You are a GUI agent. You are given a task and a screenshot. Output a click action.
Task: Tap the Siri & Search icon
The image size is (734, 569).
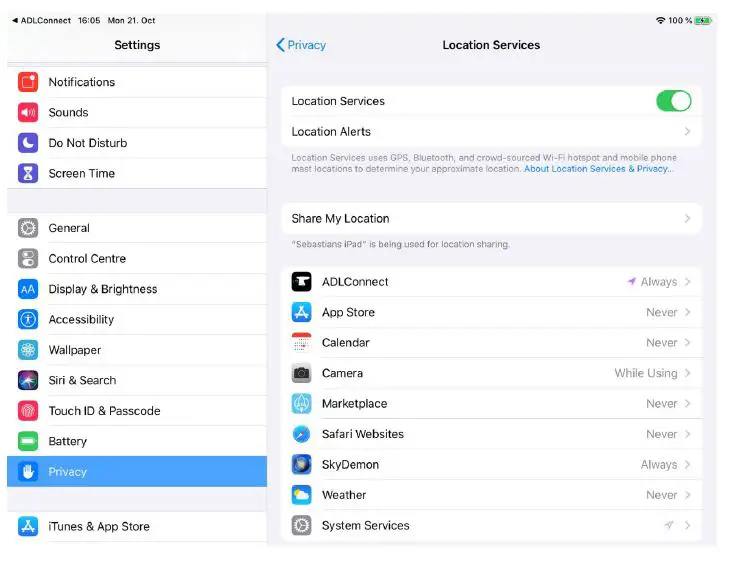[28, 381]
